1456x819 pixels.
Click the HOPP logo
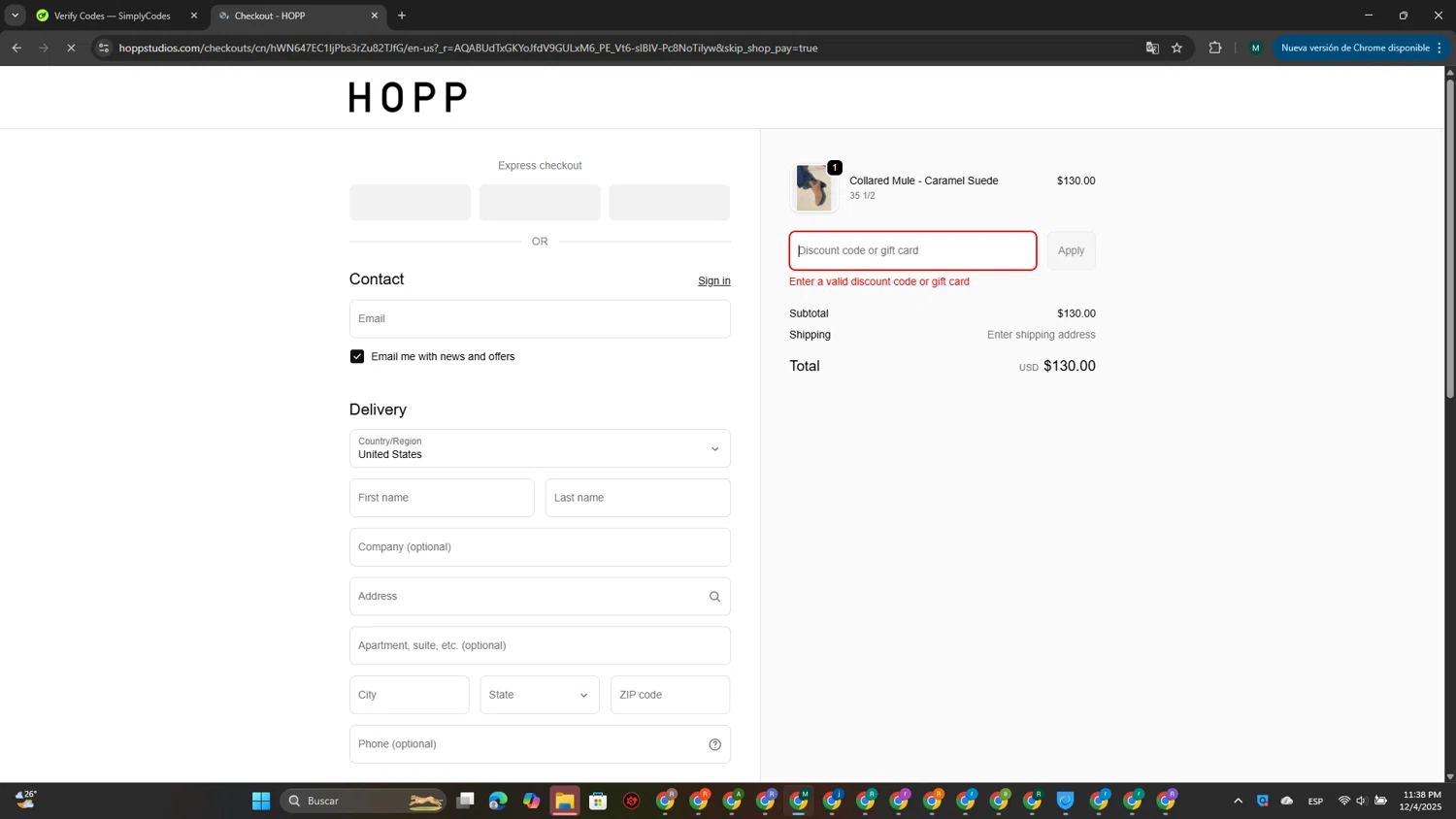(409, 97)
